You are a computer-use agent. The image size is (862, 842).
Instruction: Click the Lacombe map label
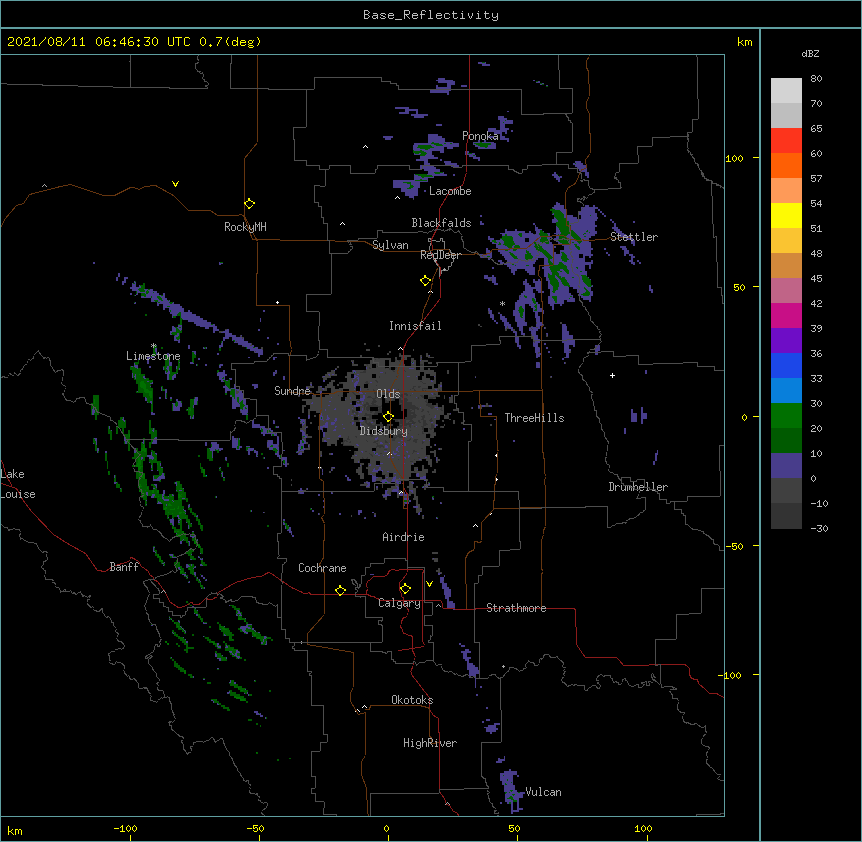450,191
